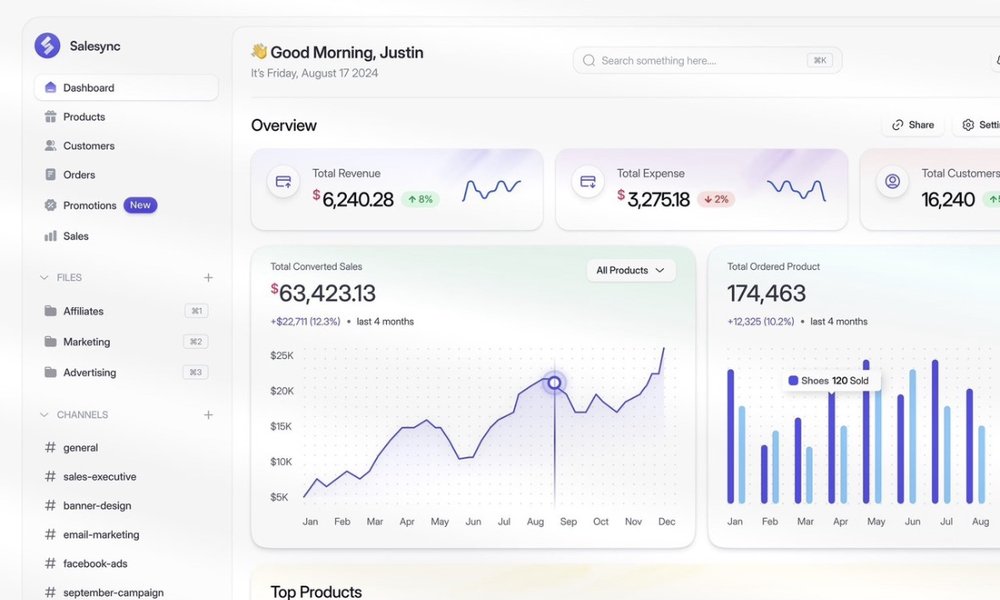Open the Orders section
The image size is (1000, 600).
click(79, 175)
